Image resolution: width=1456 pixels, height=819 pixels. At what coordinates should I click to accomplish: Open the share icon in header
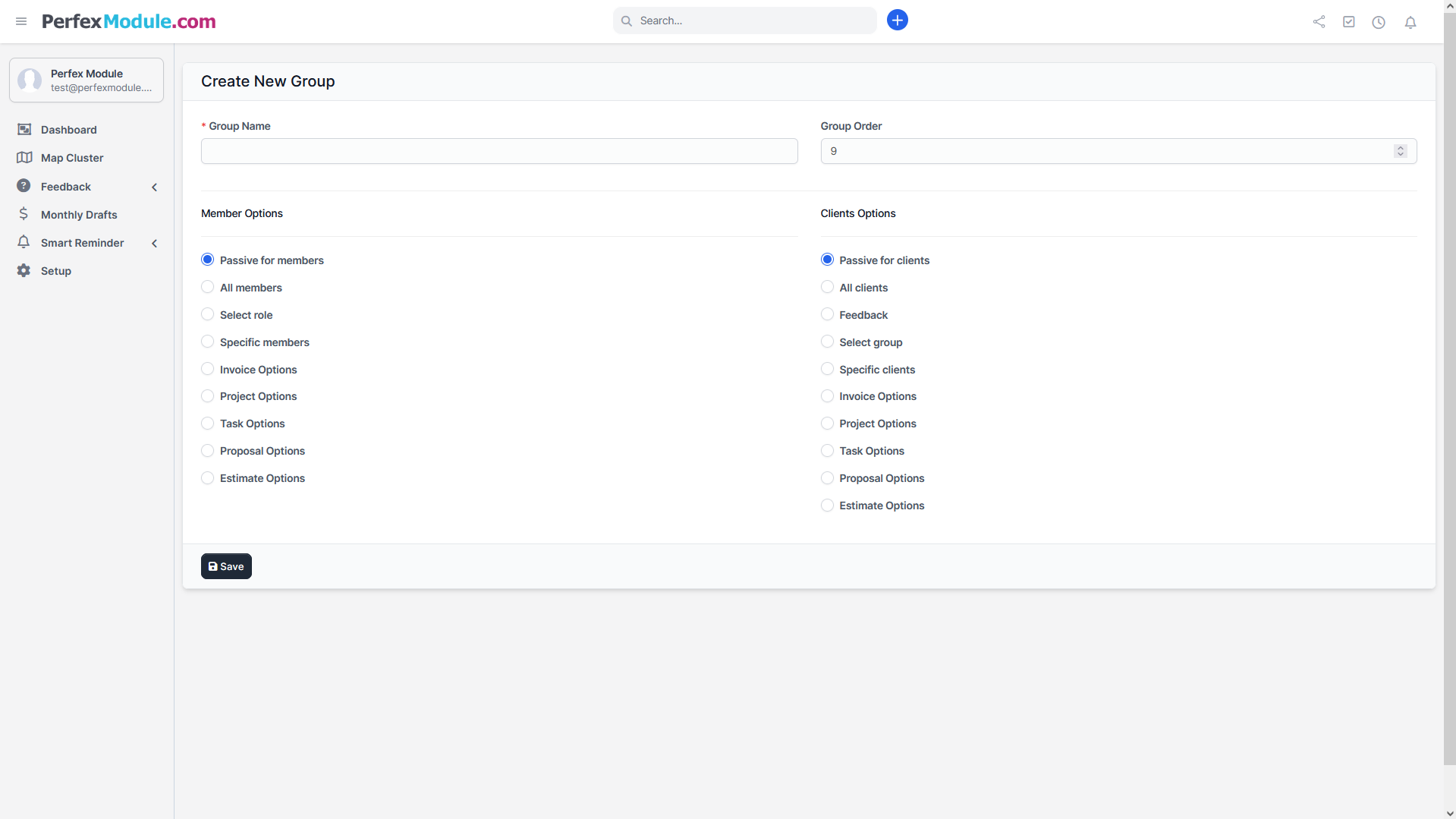(x=1319, y=22)
